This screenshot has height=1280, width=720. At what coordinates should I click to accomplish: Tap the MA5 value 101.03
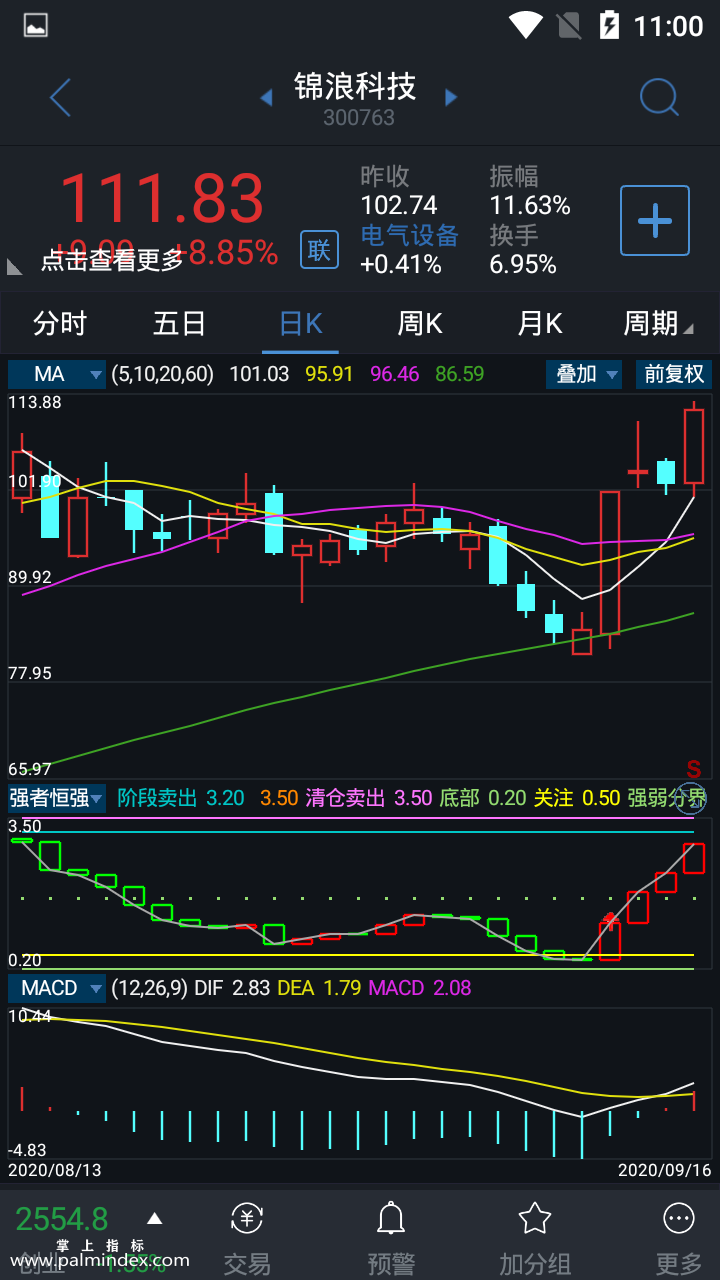pos(259,374)
